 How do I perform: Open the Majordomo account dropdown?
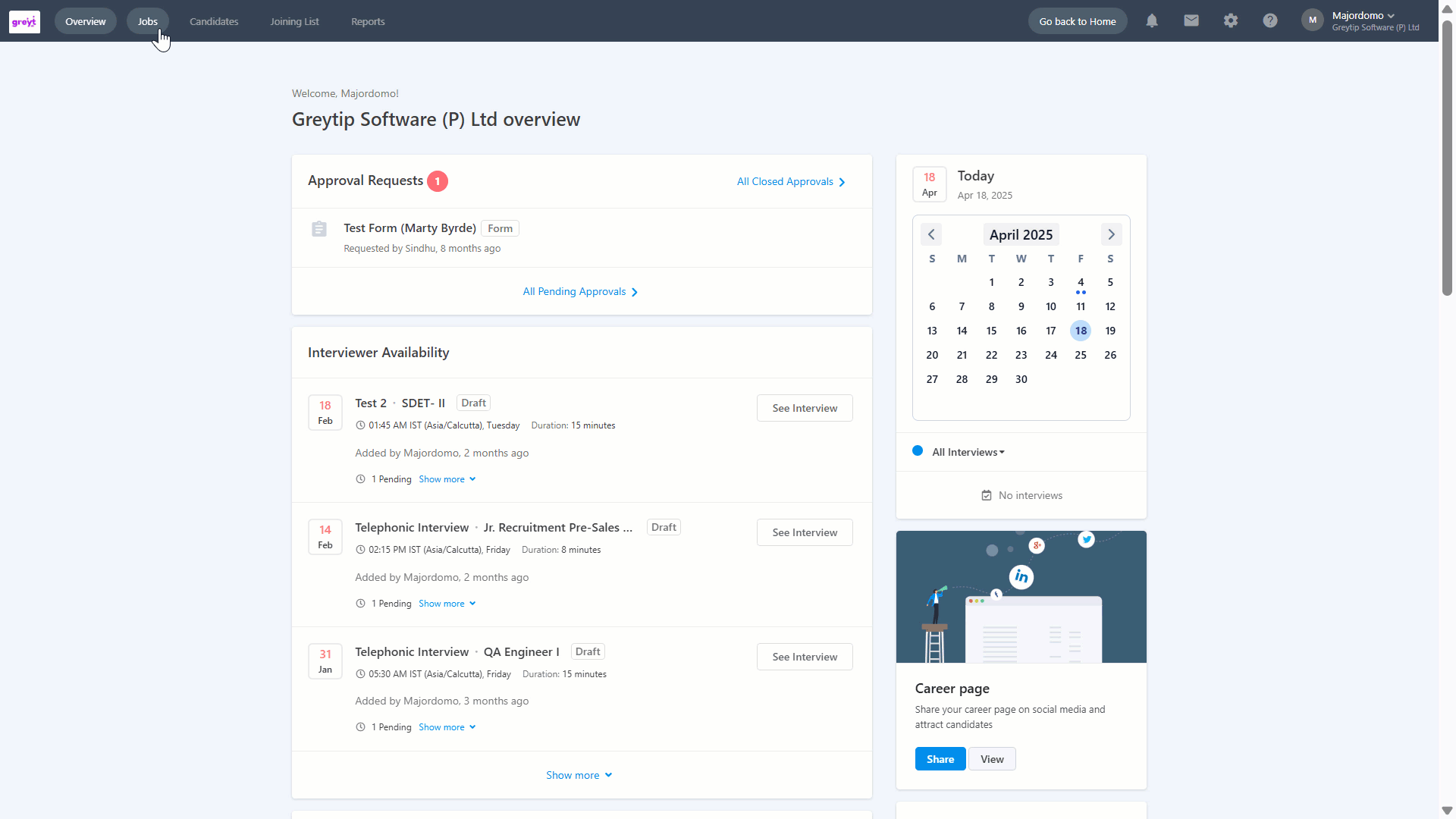1375,21
